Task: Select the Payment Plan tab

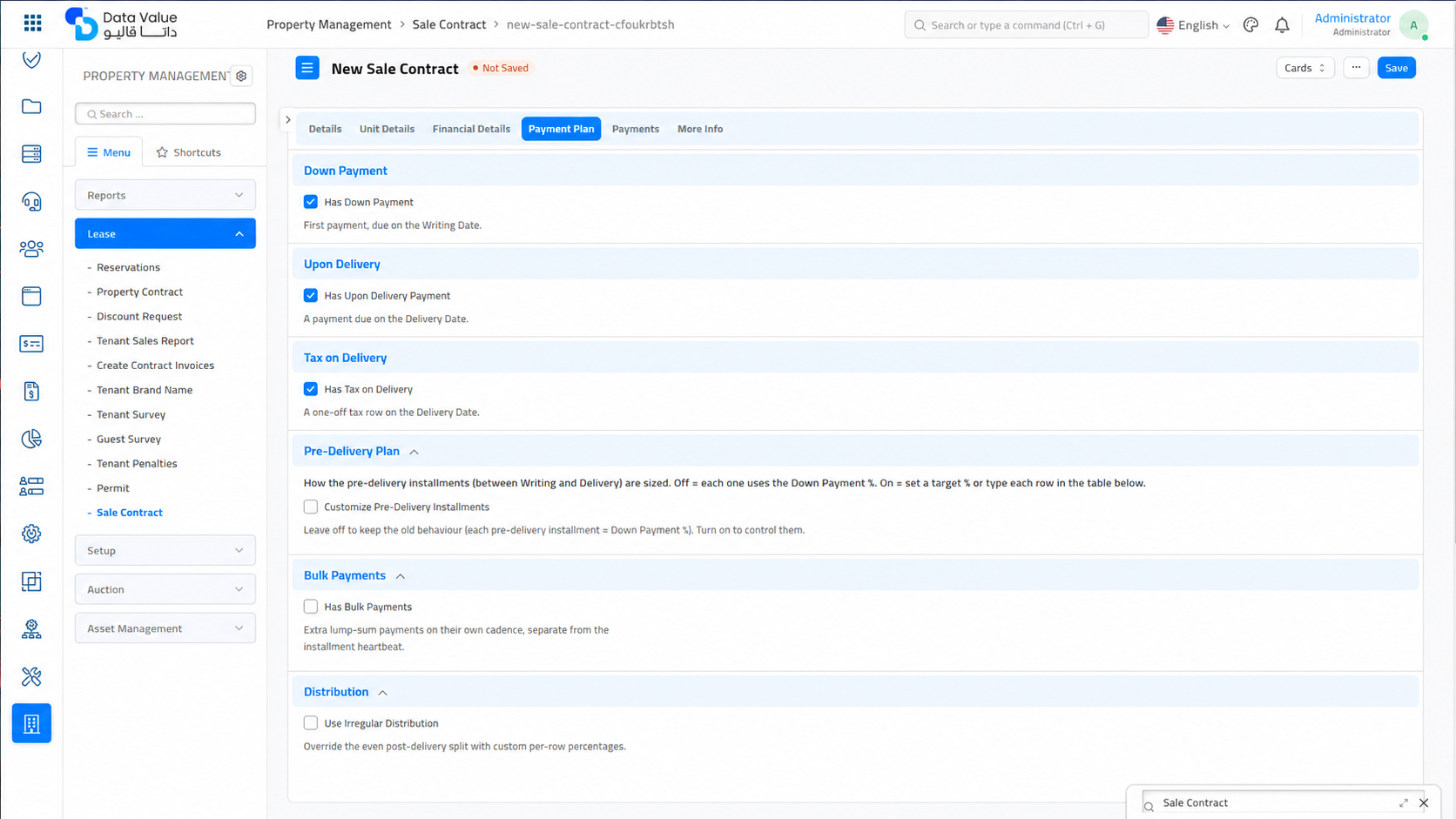Action: click(561, 129)
